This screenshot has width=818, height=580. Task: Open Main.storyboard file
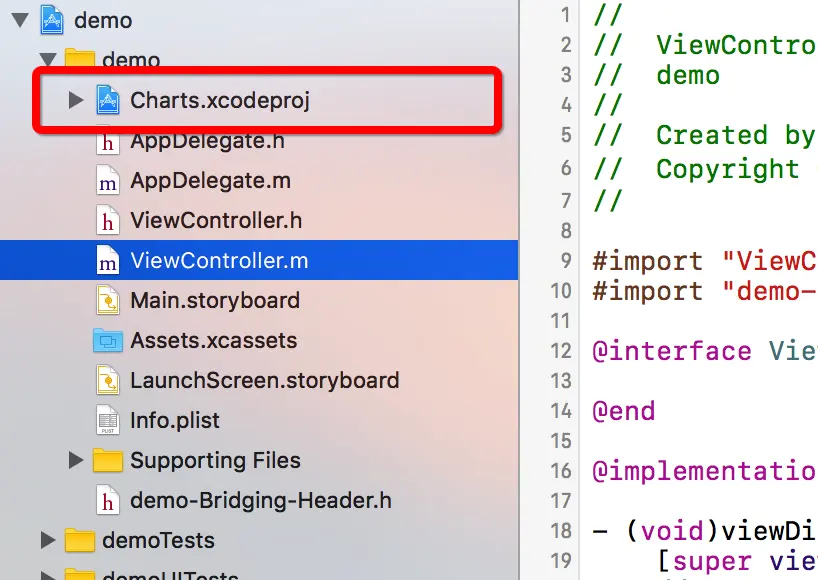[215, 300]
